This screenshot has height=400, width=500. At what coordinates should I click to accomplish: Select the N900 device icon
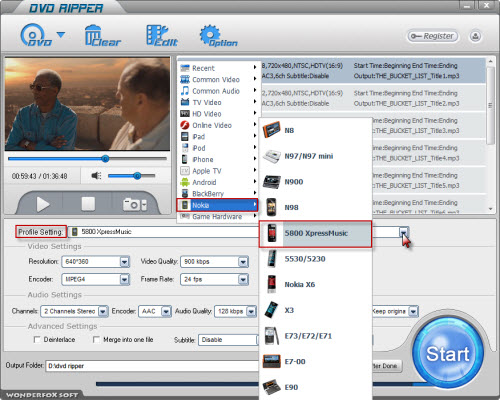click(272, 182)
